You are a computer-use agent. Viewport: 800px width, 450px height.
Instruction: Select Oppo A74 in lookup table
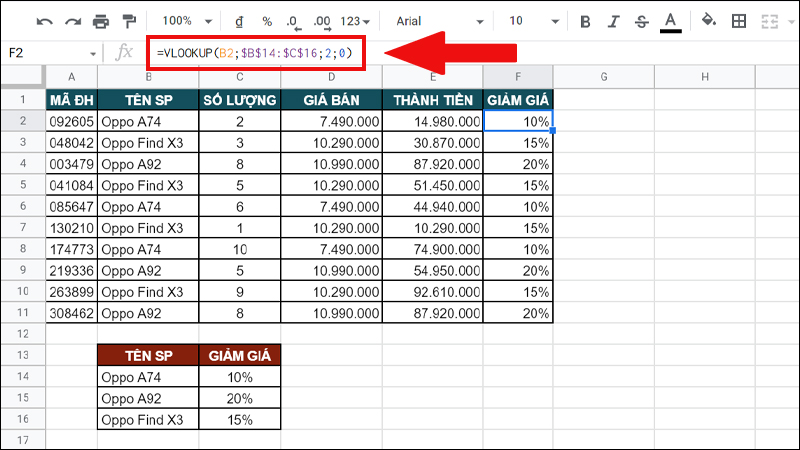(x=148, y=377)
